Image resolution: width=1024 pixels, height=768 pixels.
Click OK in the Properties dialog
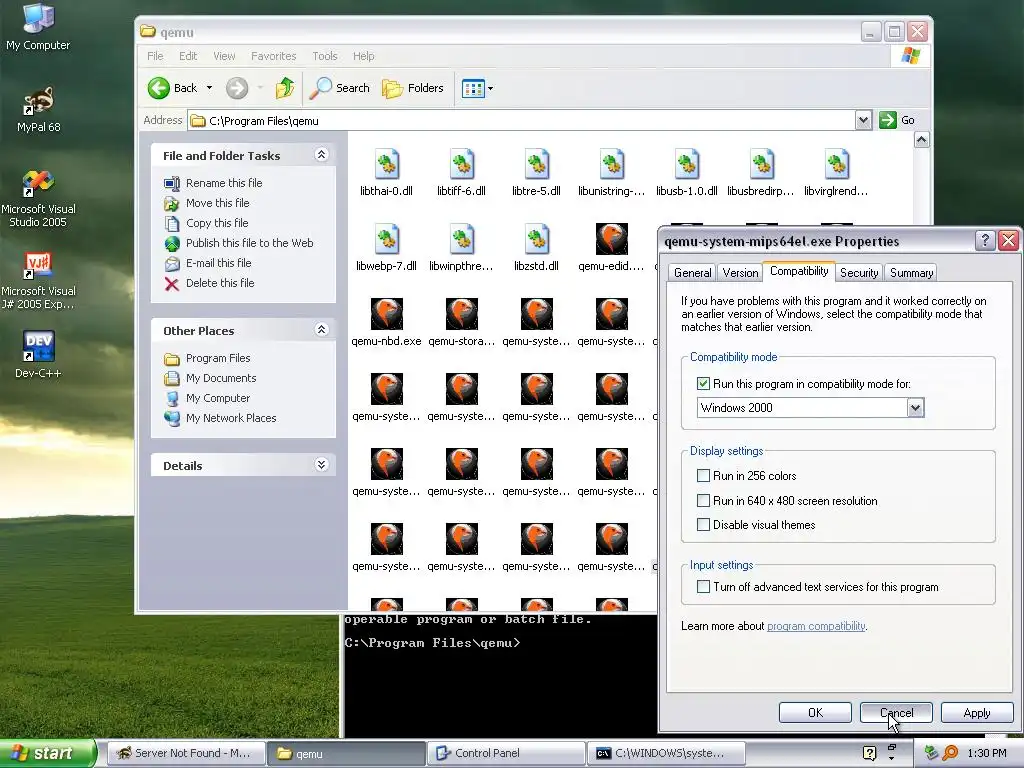[815, 712]
